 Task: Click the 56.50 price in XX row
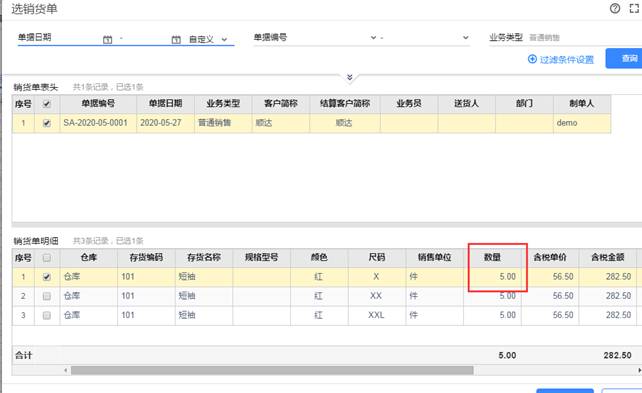[x=550, y=296]
